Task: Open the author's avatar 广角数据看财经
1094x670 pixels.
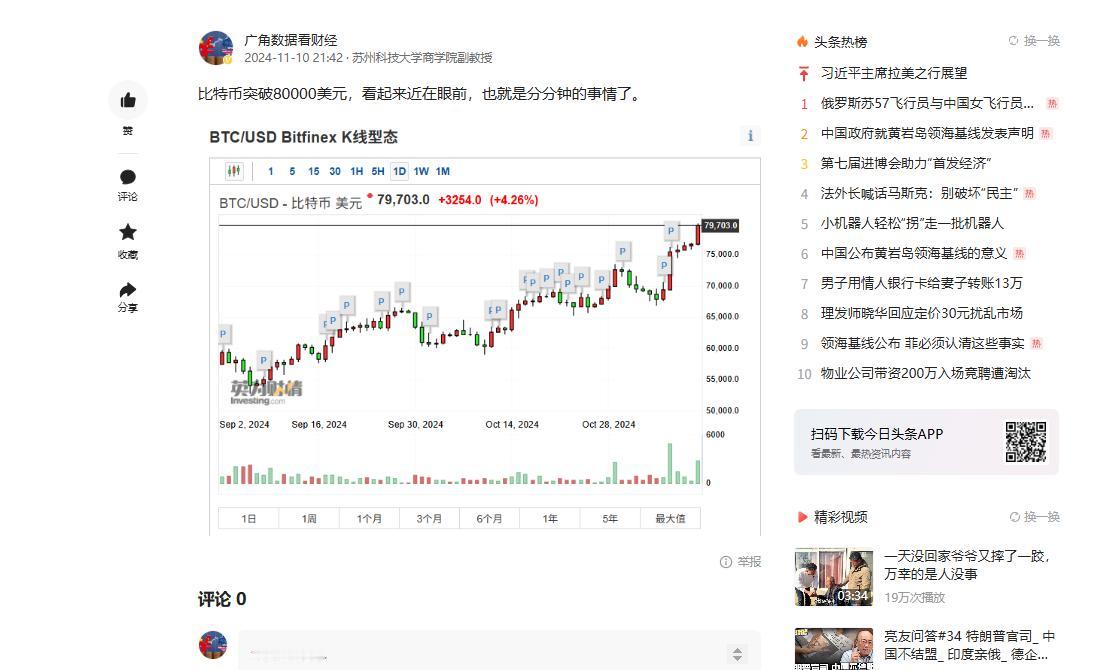Action: click(x=216, y=48)
